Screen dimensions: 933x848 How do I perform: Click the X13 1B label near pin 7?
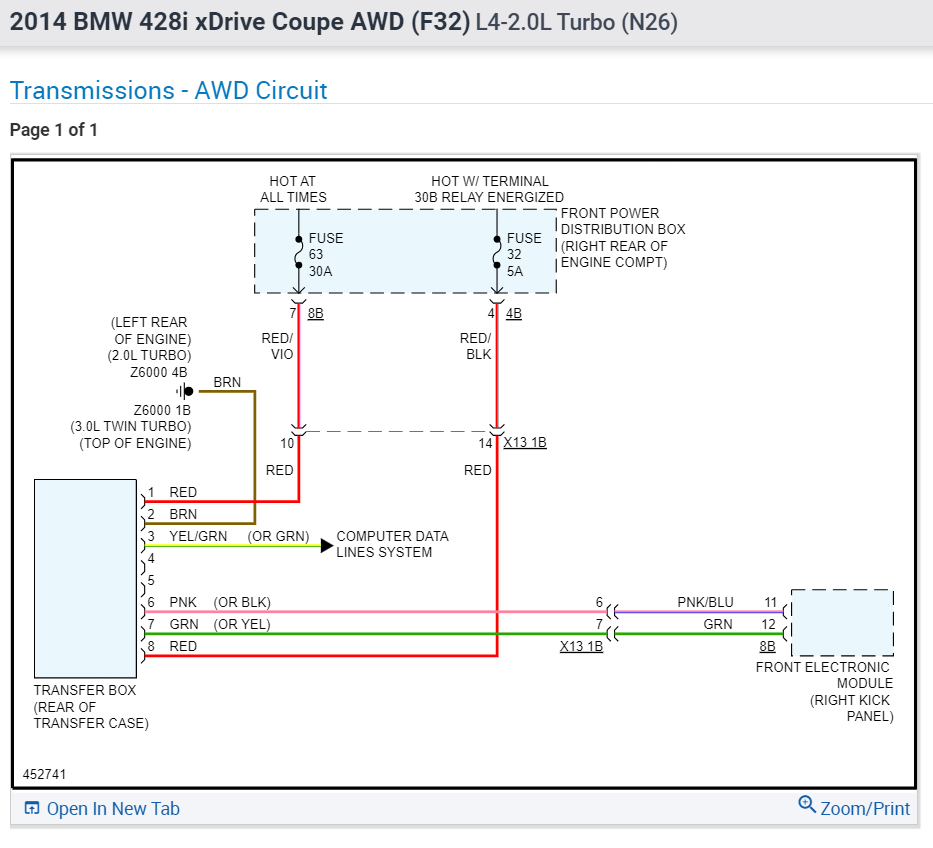tap(581, 647)
